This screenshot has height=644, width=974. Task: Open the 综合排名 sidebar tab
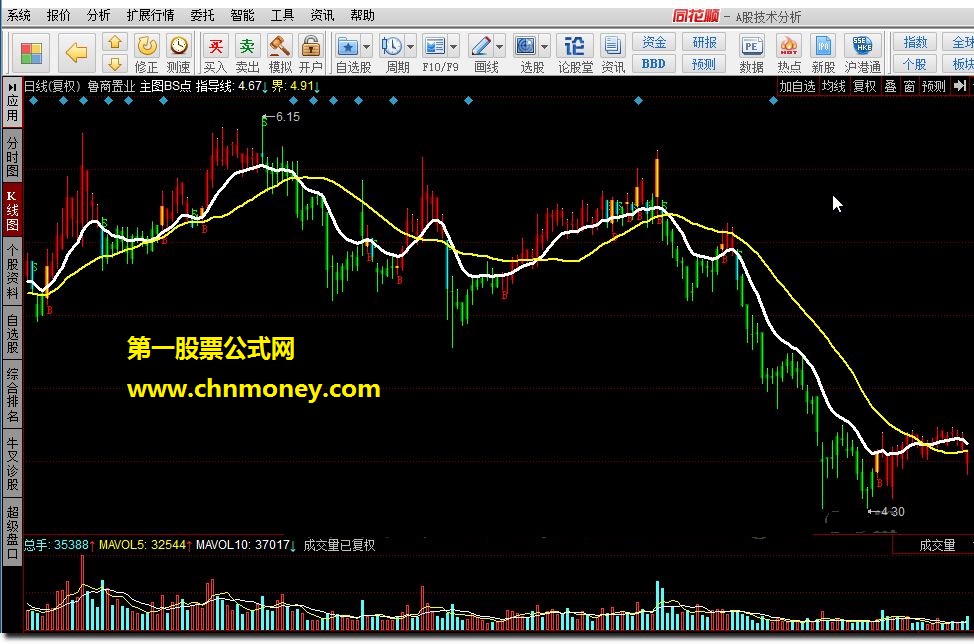[12, 395]
